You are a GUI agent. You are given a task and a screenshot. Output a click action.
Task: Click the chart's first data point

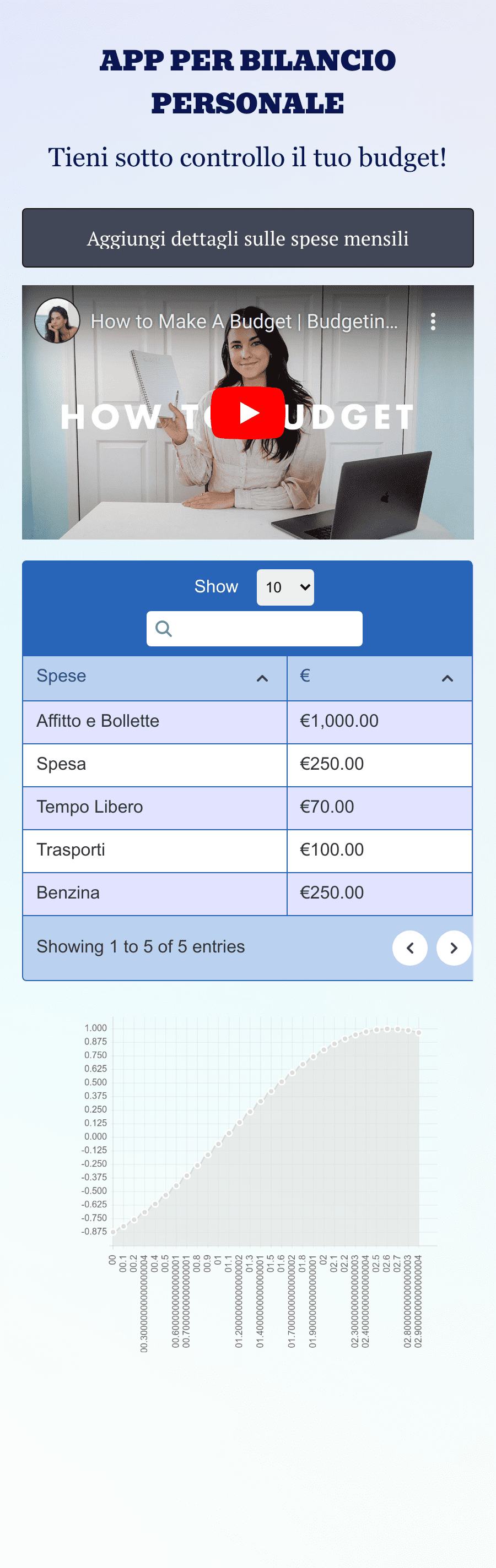(x=113, y=1232)
